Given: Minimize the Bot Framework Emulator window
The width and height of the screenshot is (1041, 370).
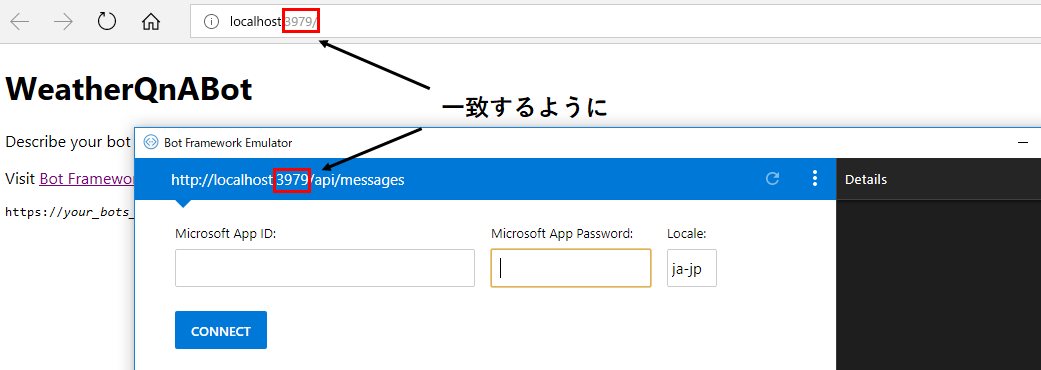Looking at the screenshot, I should [x=1023, y=142].
